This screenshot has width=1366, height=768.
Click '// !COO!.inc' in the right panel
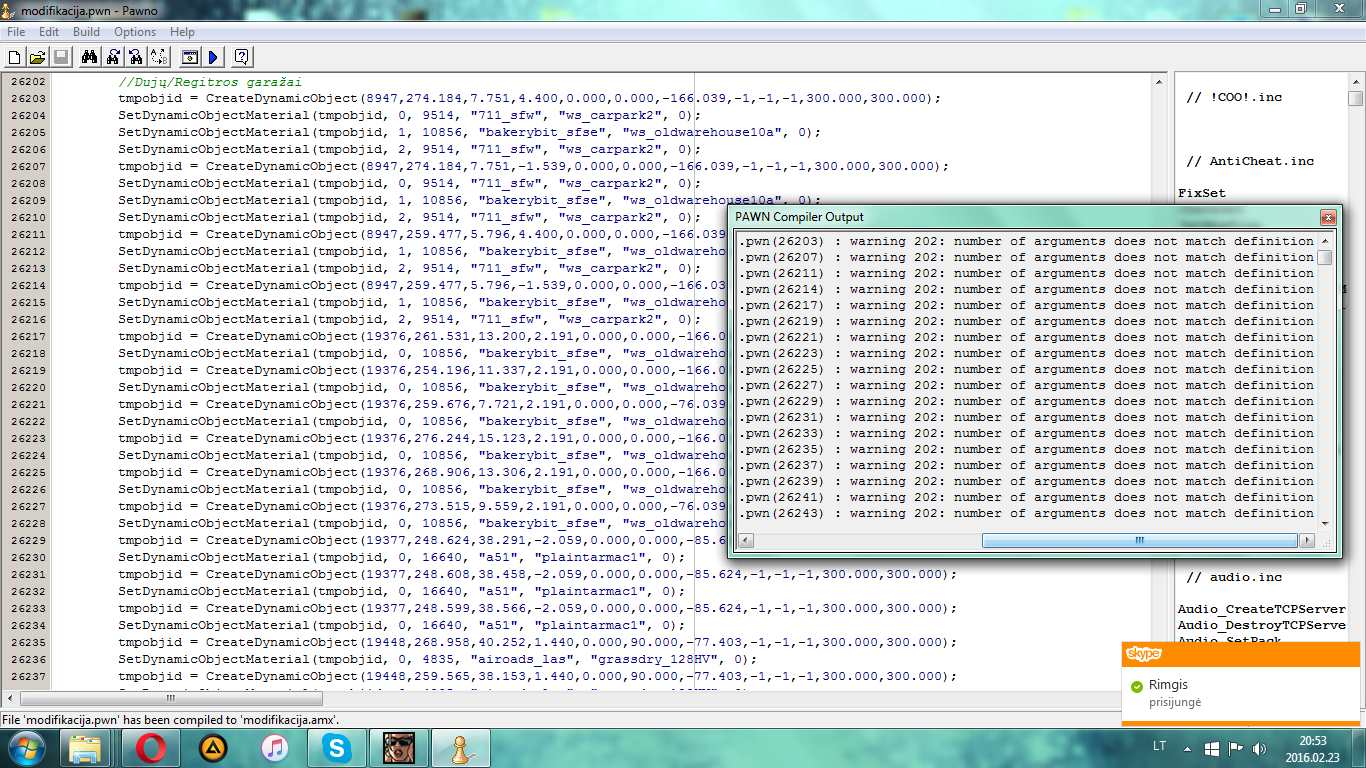tap(1233, 97)
